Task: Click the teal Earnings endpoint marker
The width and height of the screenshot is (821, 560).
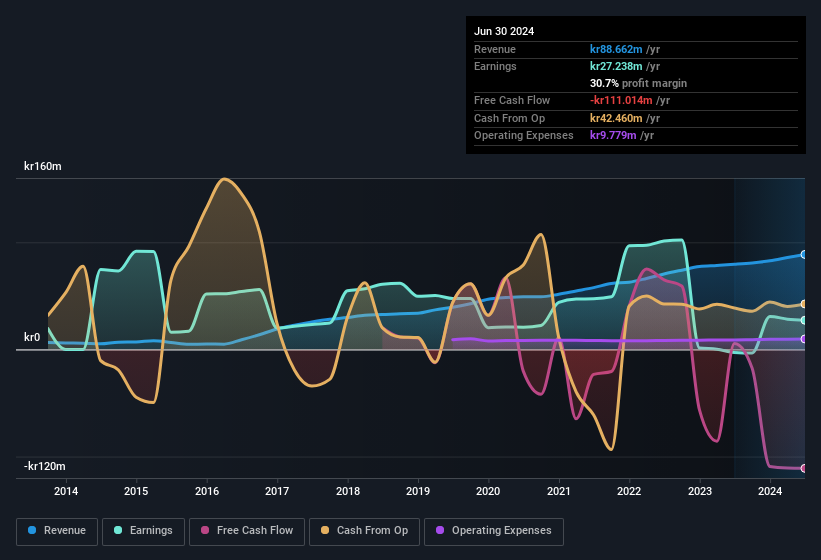Action: pyautogui.click(x=804, y=320)
